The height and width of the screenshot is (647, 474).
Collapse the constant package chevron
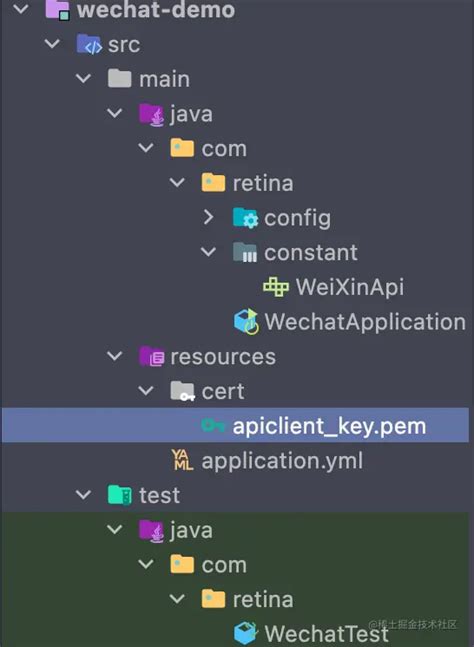point(208,251)
